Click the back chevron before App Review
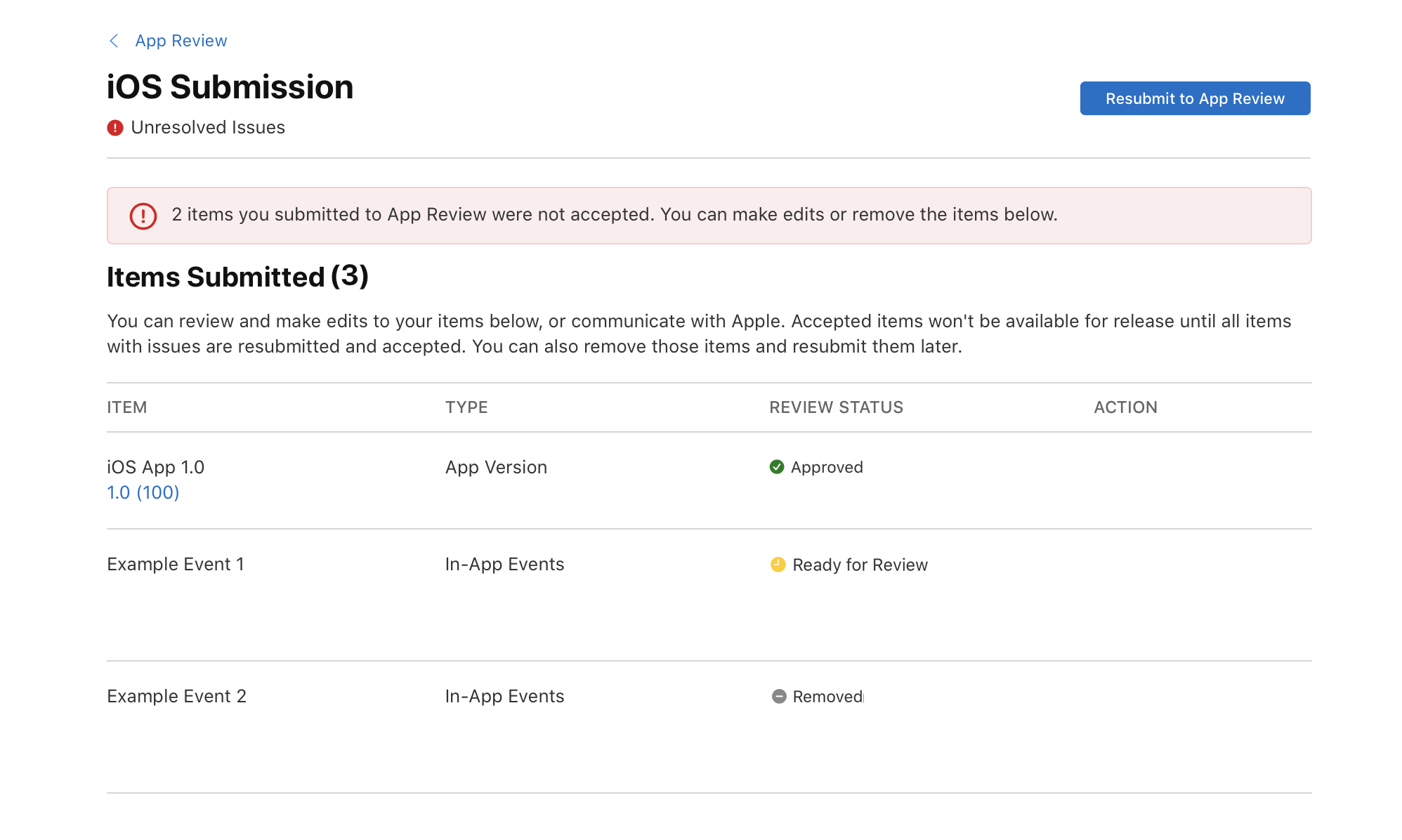 114,41
